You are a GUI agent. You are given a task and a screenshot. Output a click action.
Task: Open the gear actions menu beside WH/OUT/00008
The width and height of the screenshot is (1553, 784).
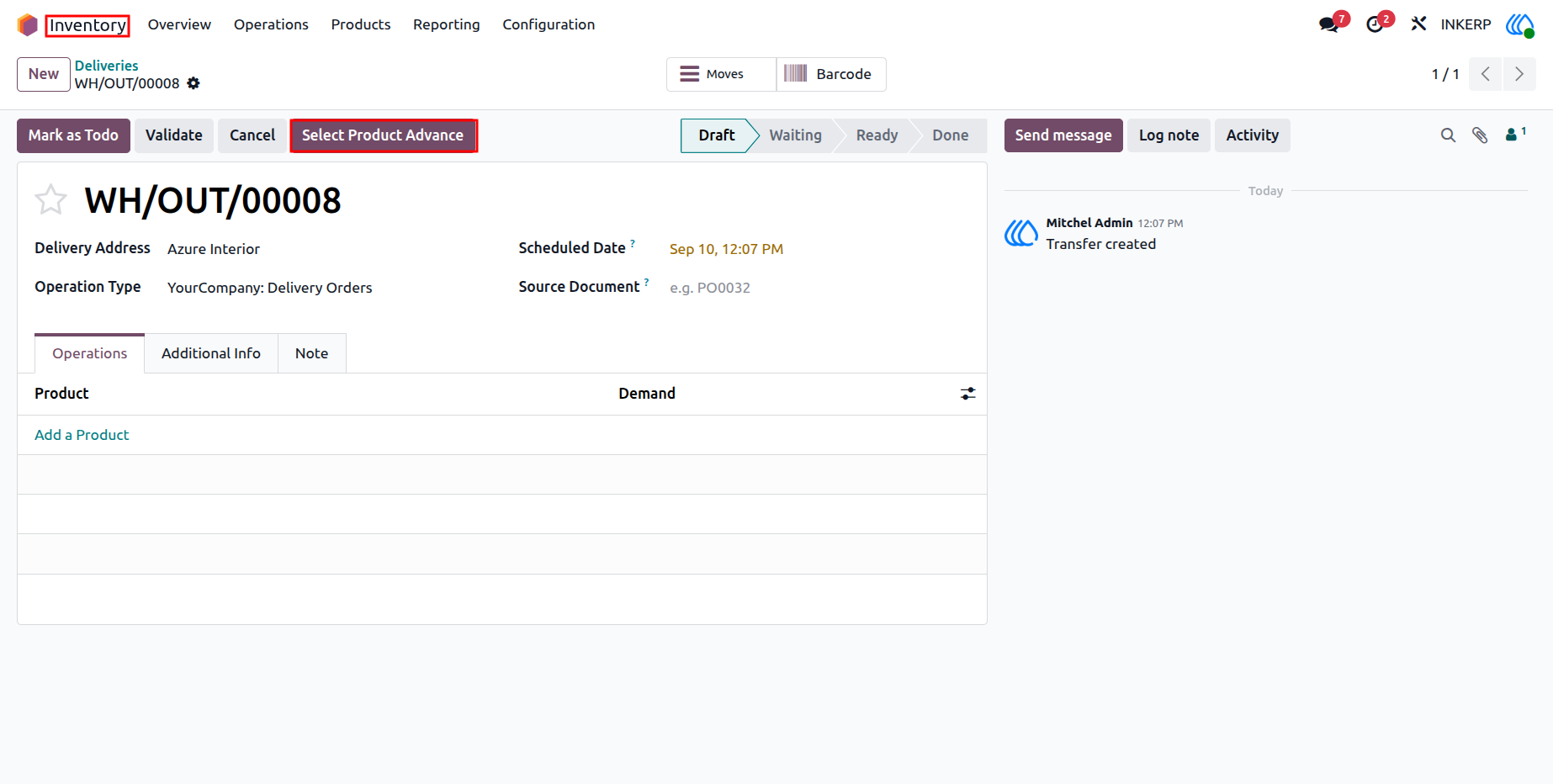(193, 83)
